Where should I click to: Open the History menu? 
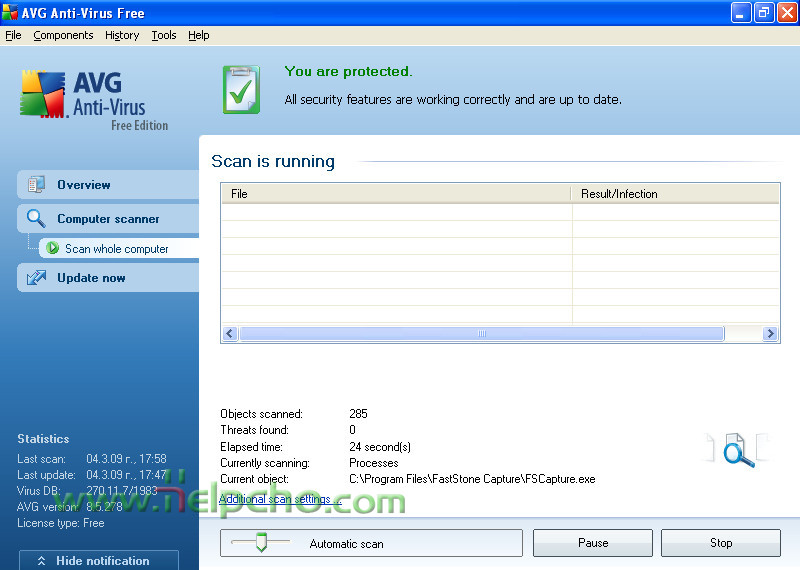pyautogui.click(x=122, y=35)
